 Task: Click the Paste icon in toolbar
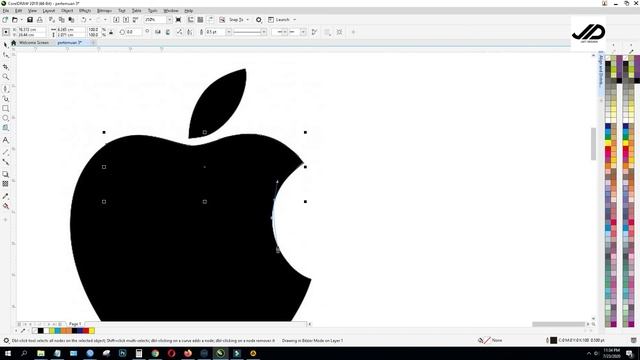coord(71,20)
